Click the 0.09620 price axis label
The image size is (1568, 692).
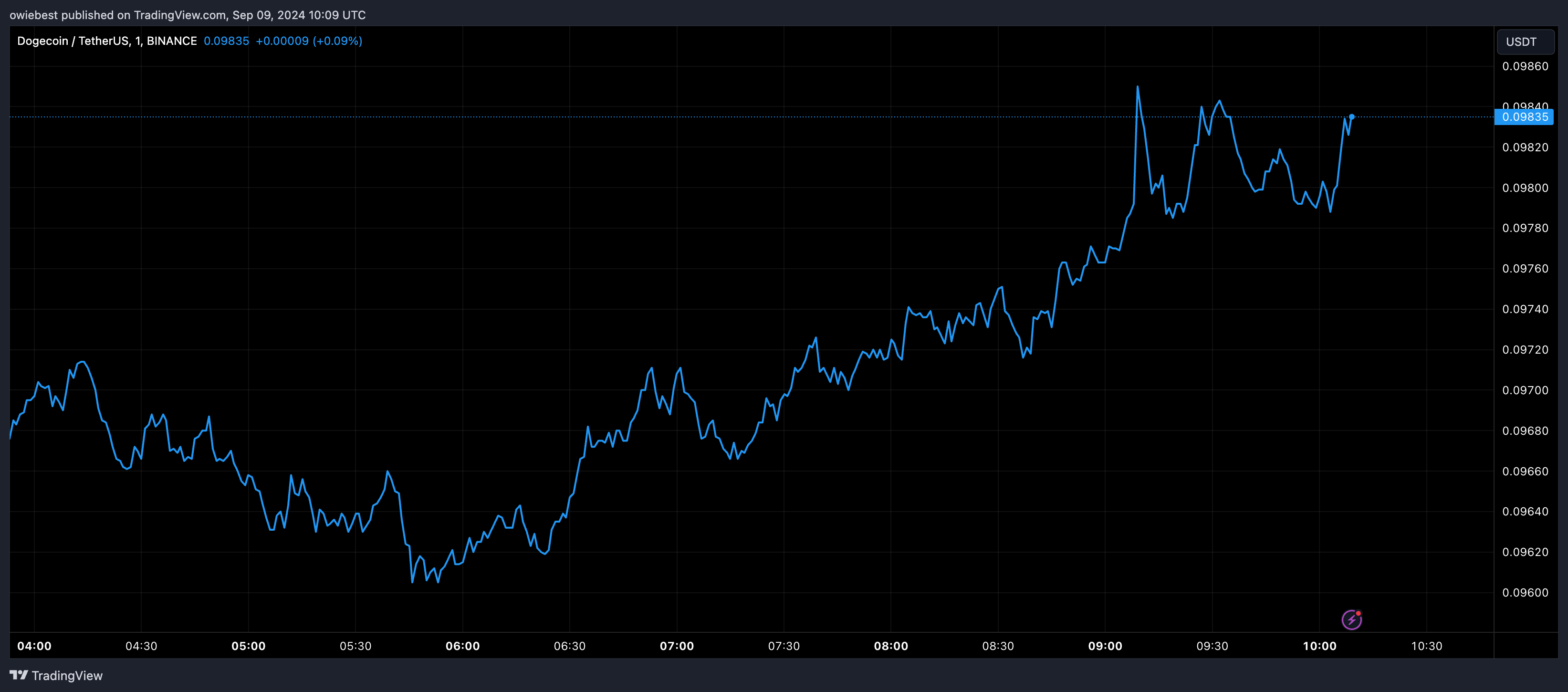tap(1526, 552)
